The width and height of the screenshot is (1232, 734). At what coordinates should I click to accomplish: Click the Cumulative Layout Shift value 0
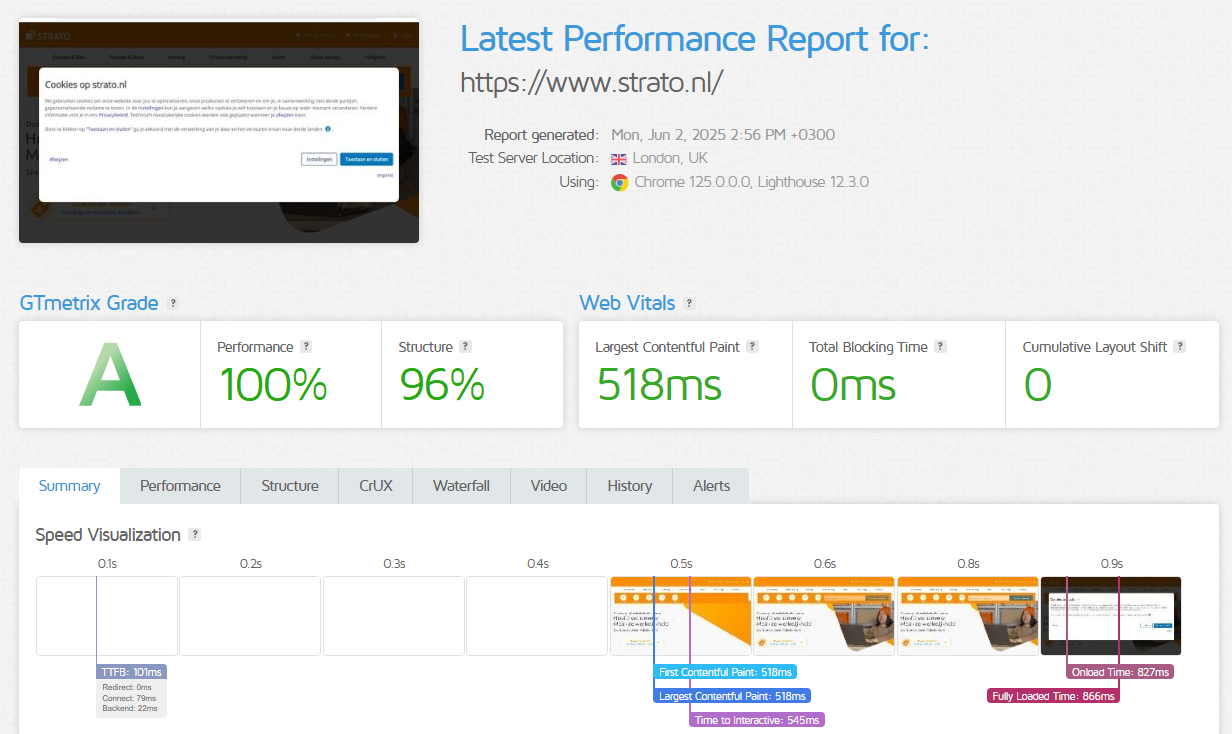click(x=1038, y=384)
